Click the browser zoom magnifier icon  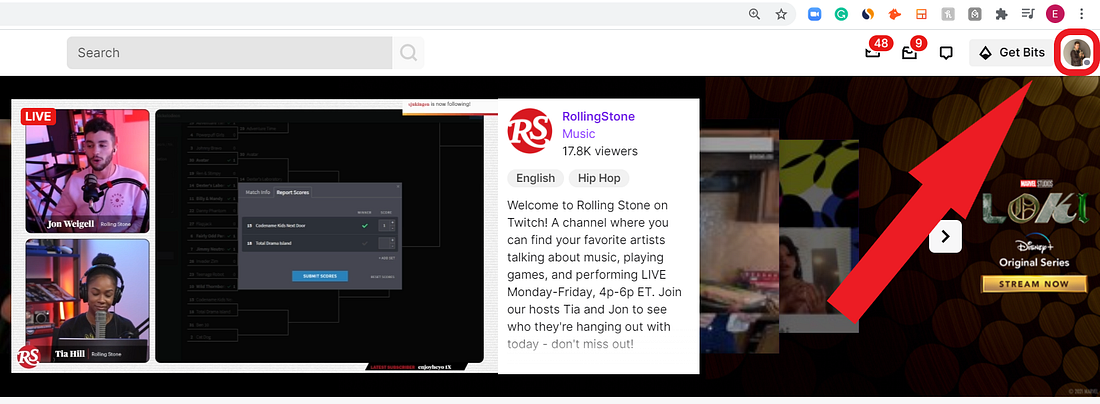(x=755, y=14)
